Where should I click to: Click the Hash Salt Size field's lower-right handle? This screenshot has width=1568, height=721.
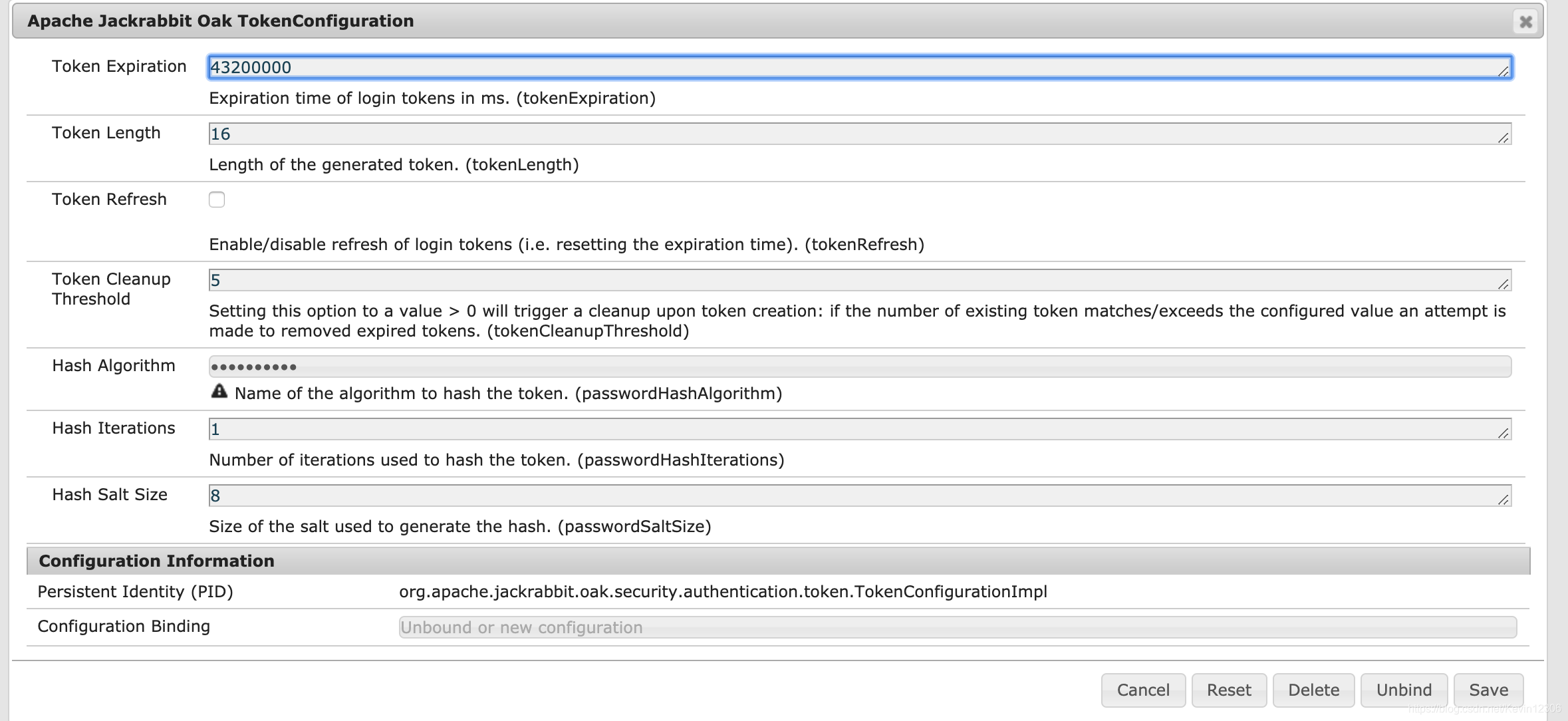point(1503,500)
